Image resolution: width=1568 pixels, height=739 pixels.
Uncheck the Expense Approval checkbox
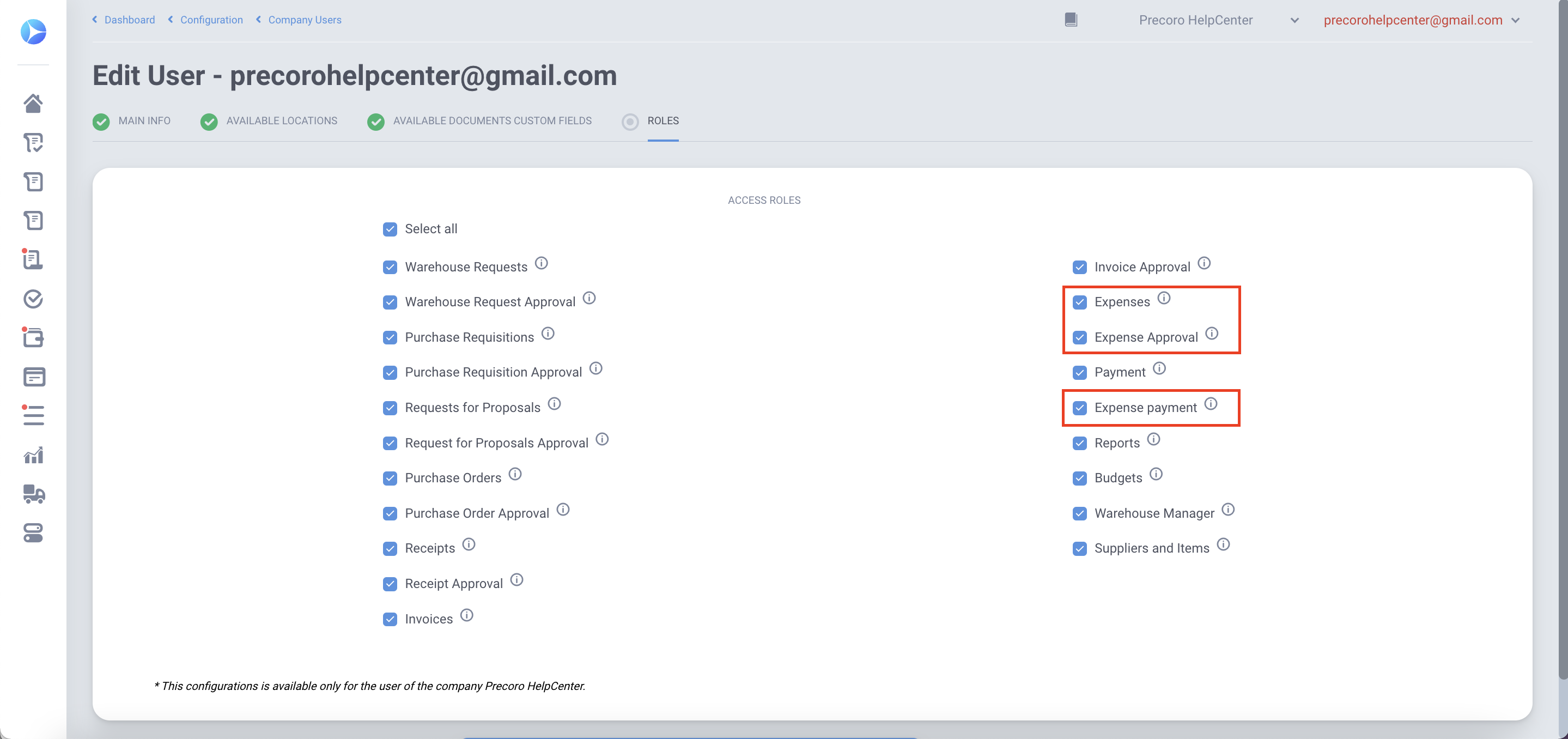click(1080, 337)
